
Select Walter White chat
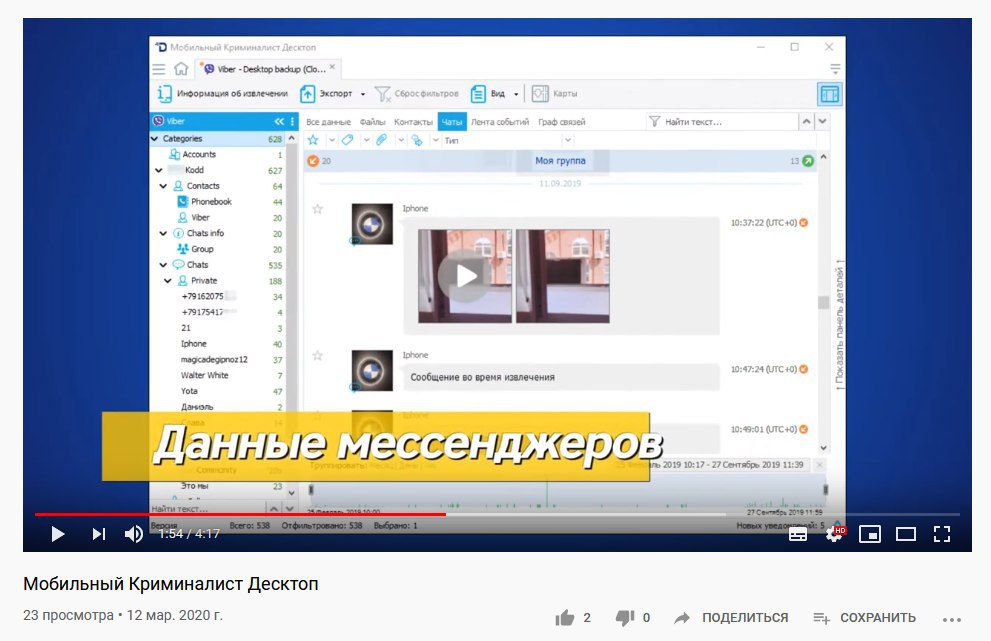[204, 375]
